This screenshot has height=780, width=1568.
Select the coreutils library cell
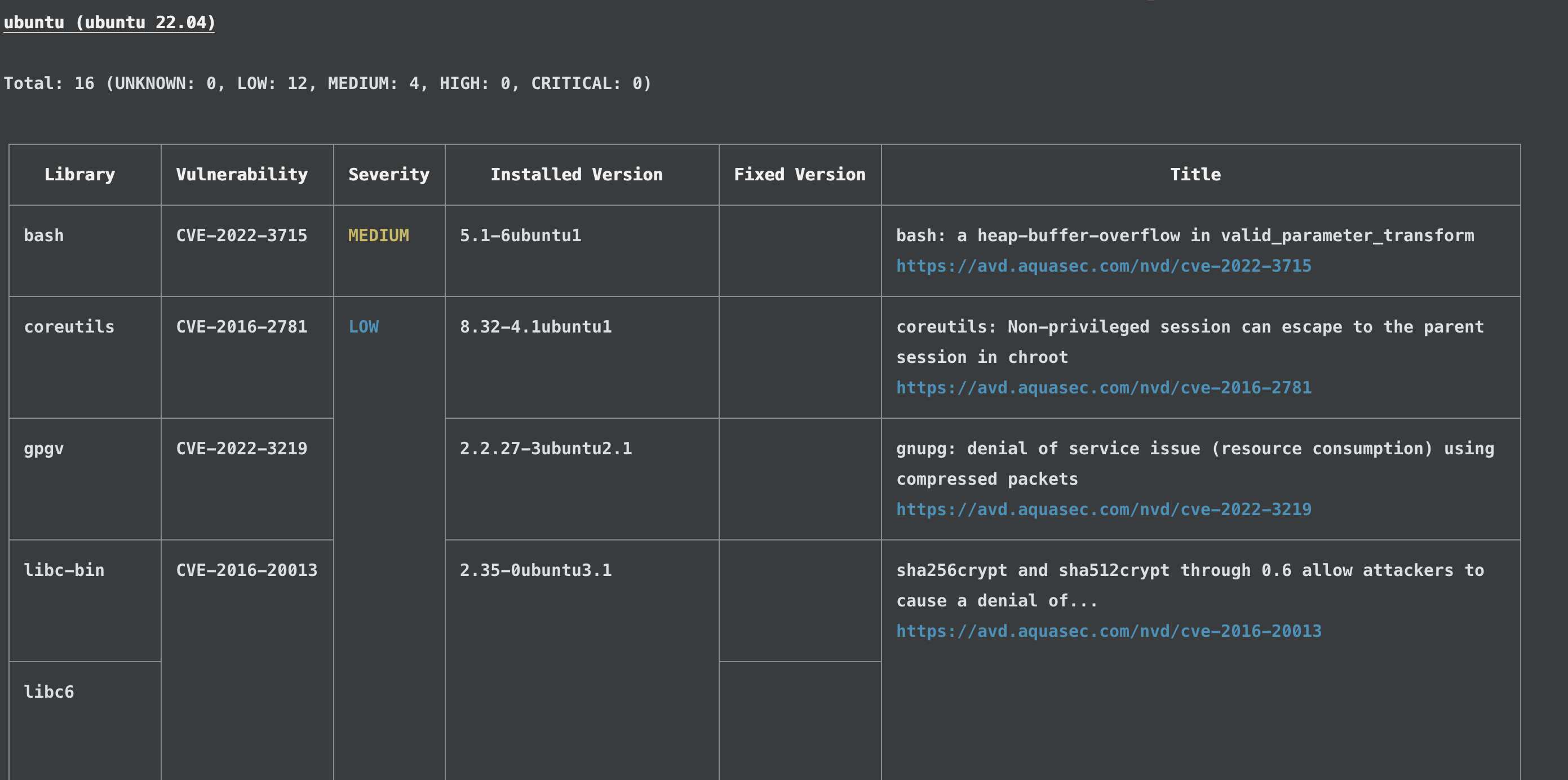[x=69, y=327]
